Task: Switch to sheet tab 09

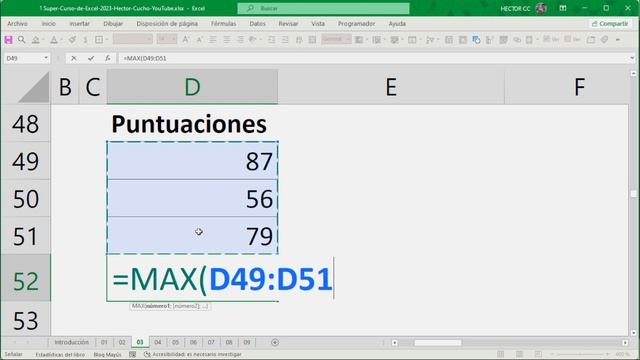Action: point(247,342)
